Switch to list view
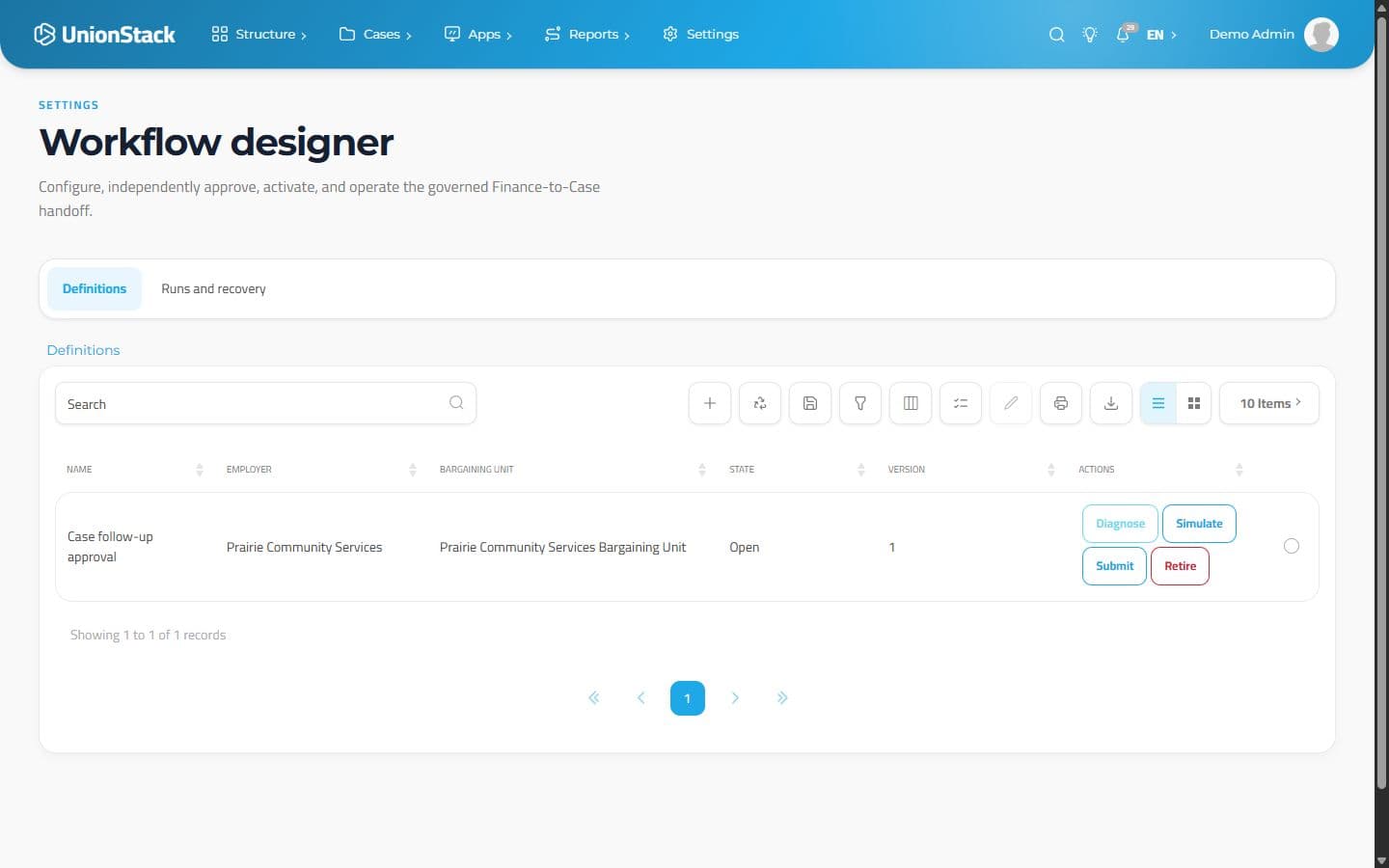This screenshot has height=868, width=1389. (x=1158, y=403)
